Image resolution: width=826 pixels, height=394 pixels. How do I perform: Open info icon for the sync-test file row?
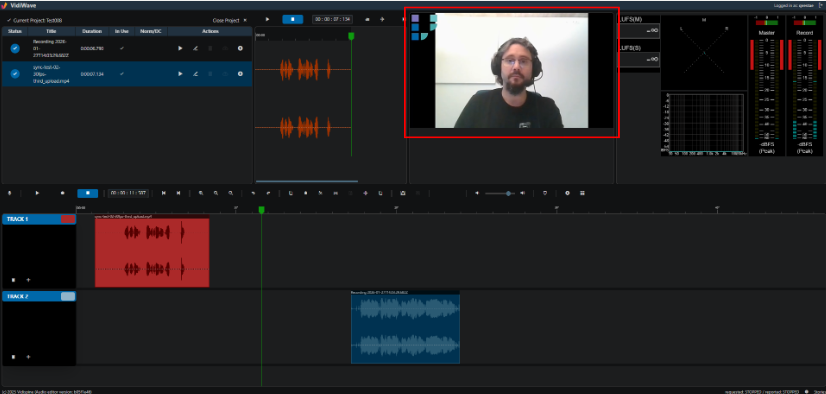pos(240,74)
